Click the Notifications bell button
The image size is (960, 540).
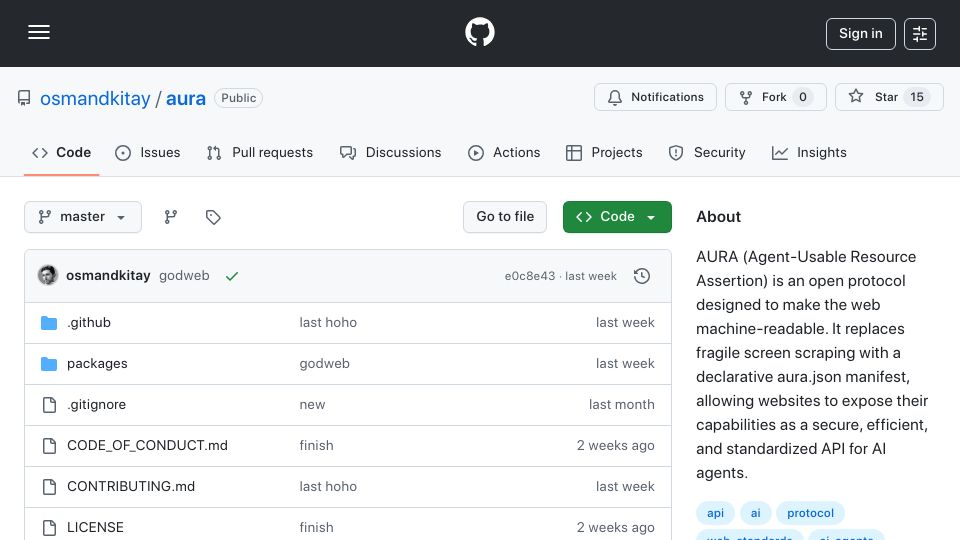pyautogui.click(x=655, y=97)
